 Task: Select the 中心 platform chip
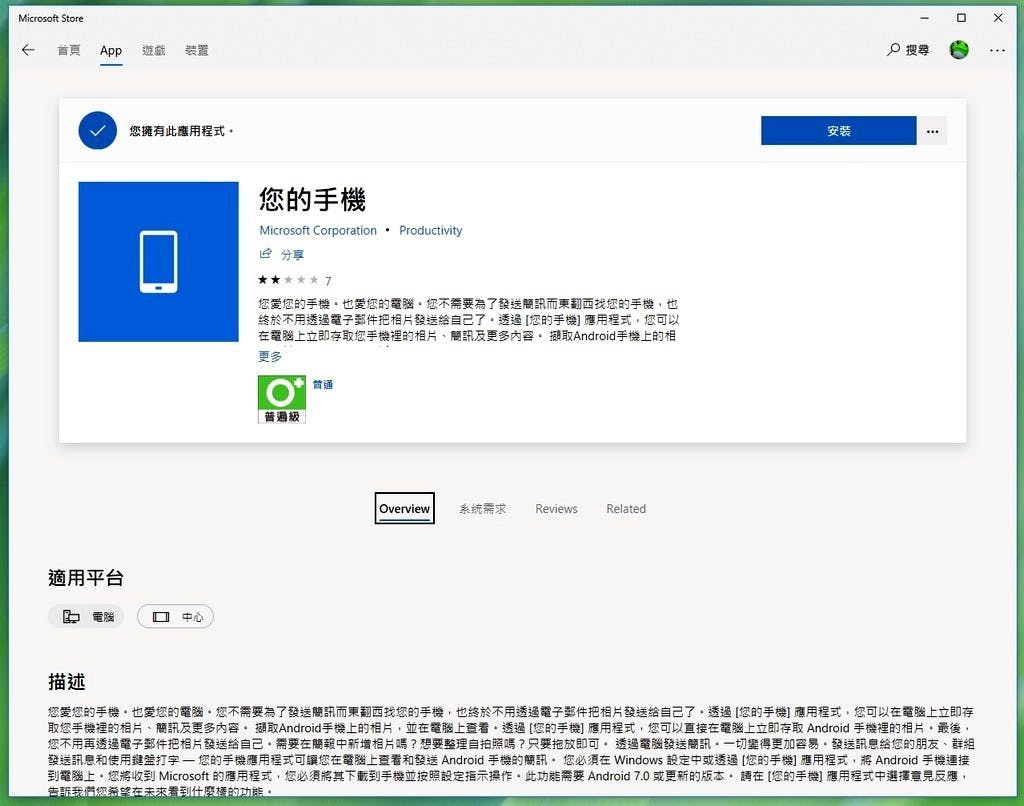pyautogui.click(x=175, y=617)
